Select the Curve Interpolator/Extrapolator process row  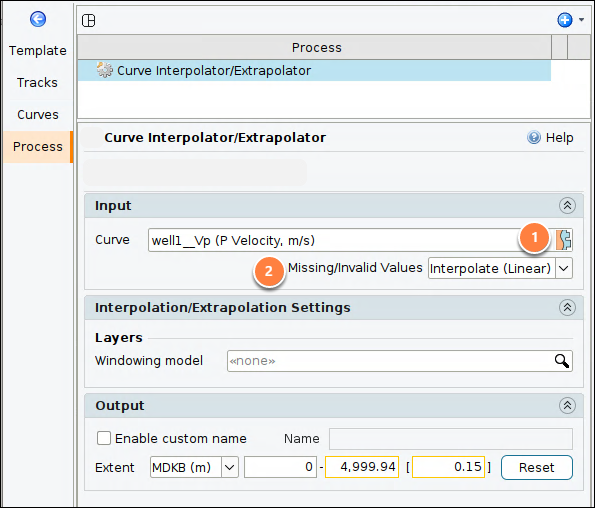coord(314,71)
